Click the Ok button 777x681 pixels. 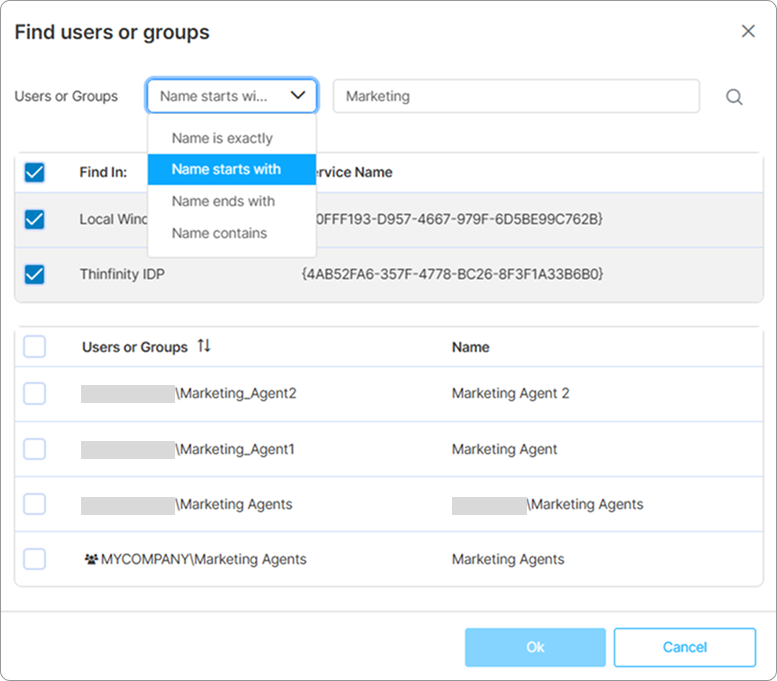coord(535,647)
